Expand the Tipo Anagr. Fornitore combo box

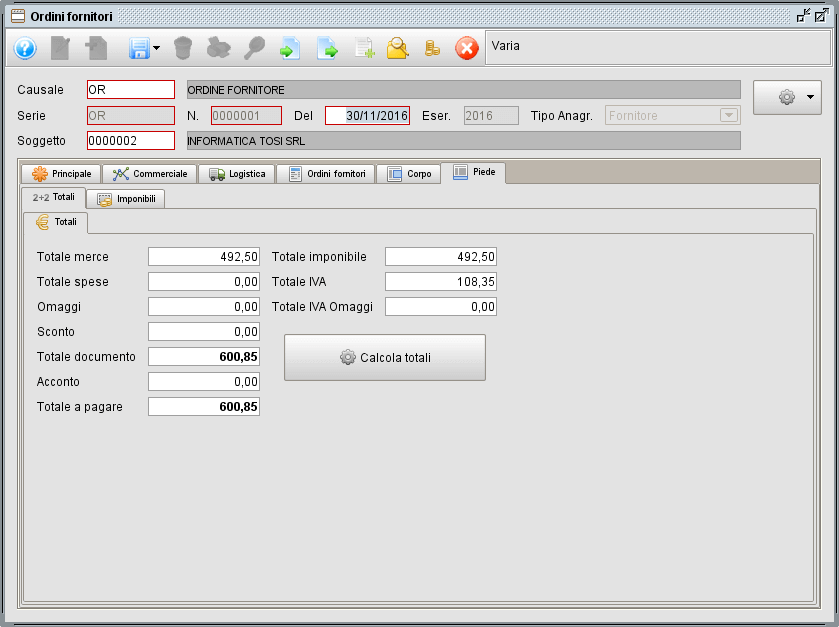728,115
